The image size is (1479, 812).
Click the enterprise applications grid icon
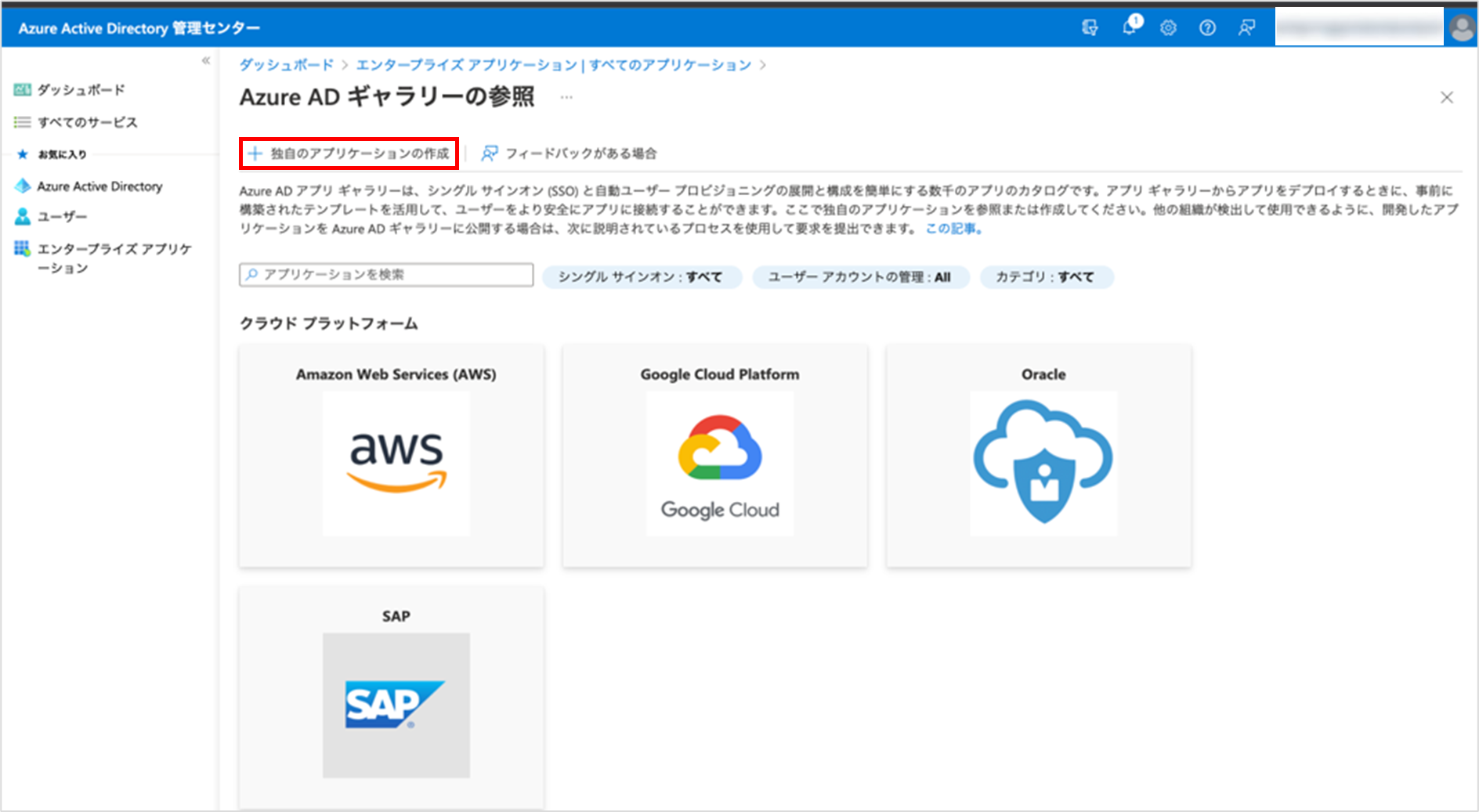click(x=22, y=248)
